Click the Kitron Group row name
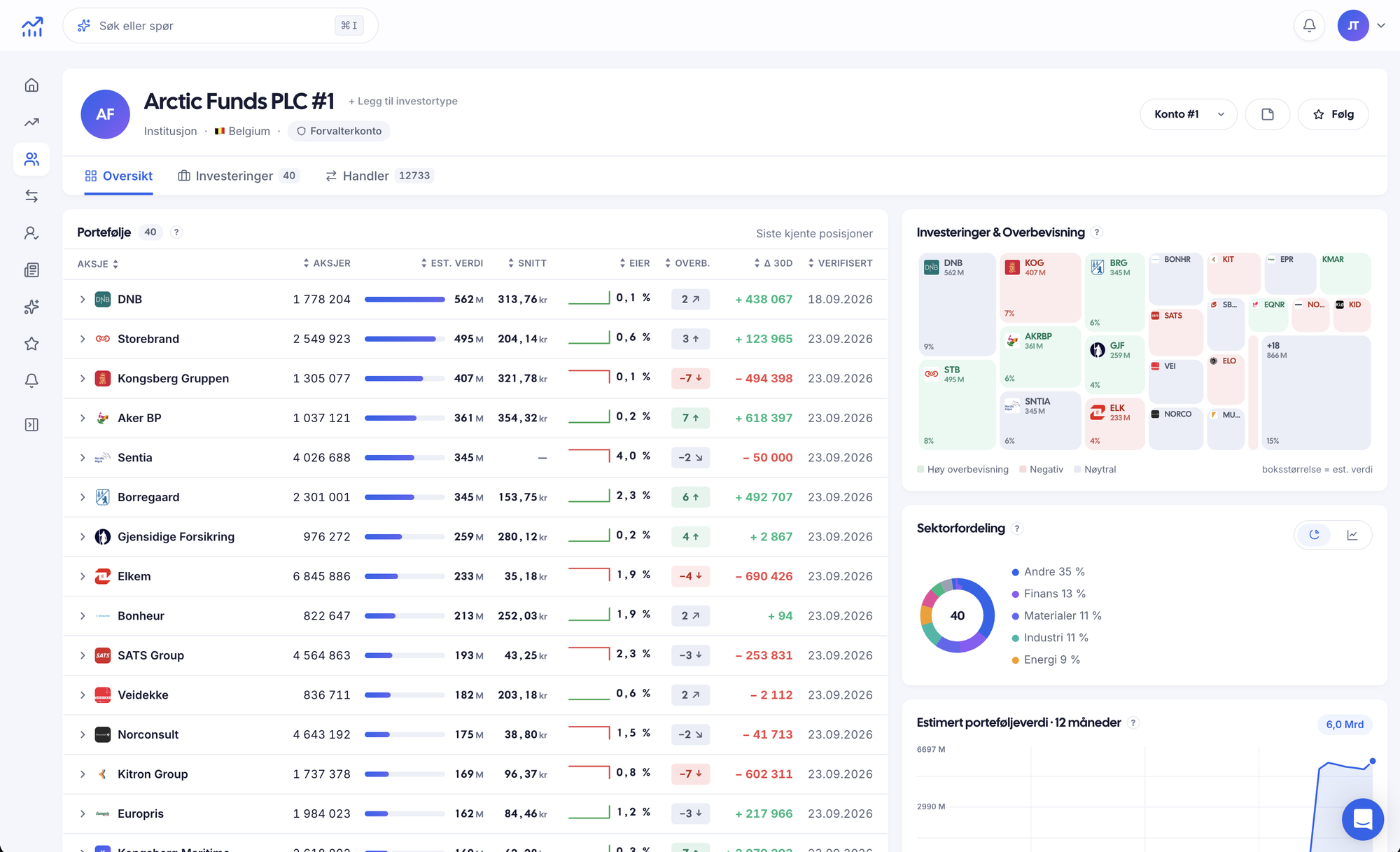Viewport: 1400px width, 852px height. 153,774
